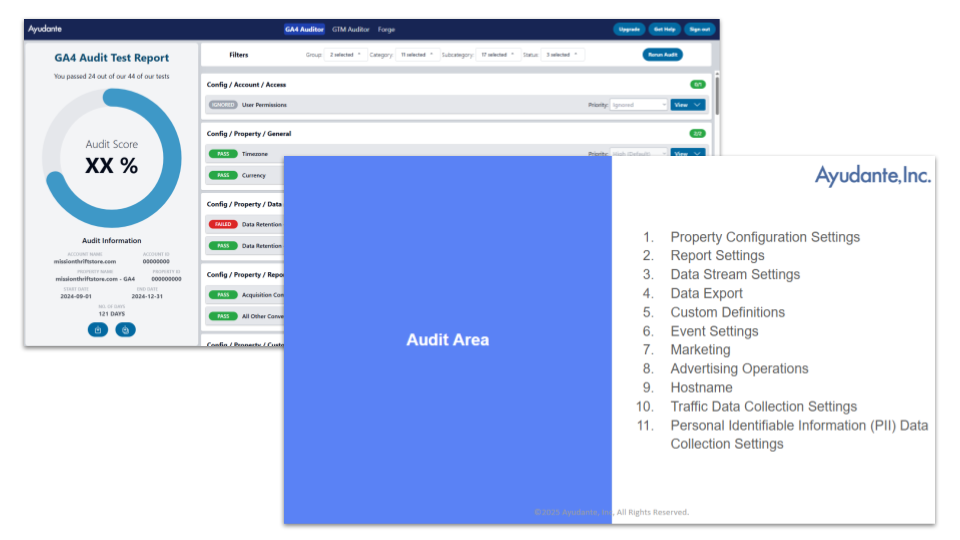Click the Ayudante, Inc. logo on the slide
Viewport: 960px width, 540px height.
click(x=872, y=176)
